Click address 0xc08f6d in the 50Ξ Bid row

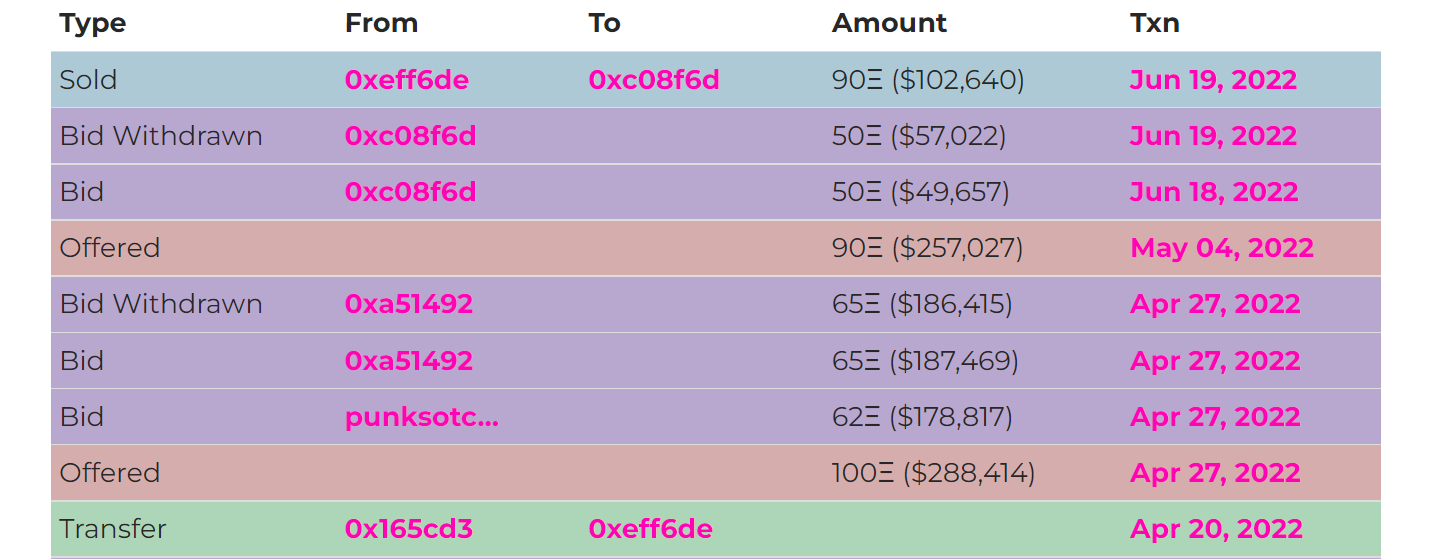click(x=410, y=192)
